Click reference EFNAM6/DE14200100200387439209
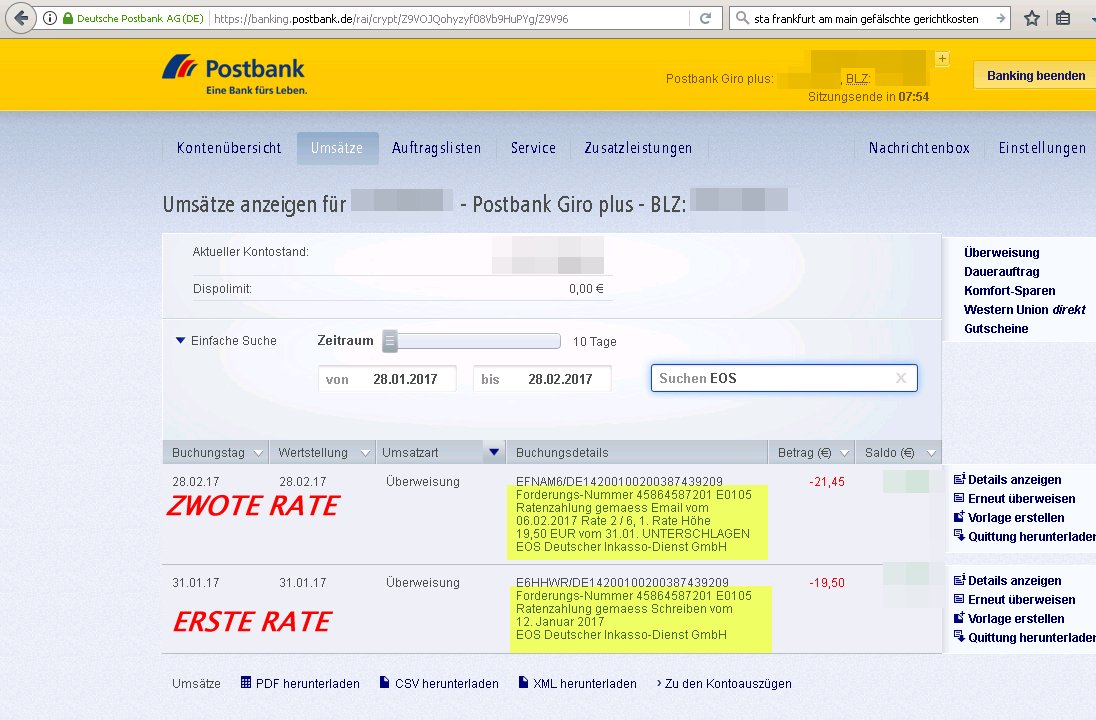This screenshot has width=1096, height=720. click(619, 482)
